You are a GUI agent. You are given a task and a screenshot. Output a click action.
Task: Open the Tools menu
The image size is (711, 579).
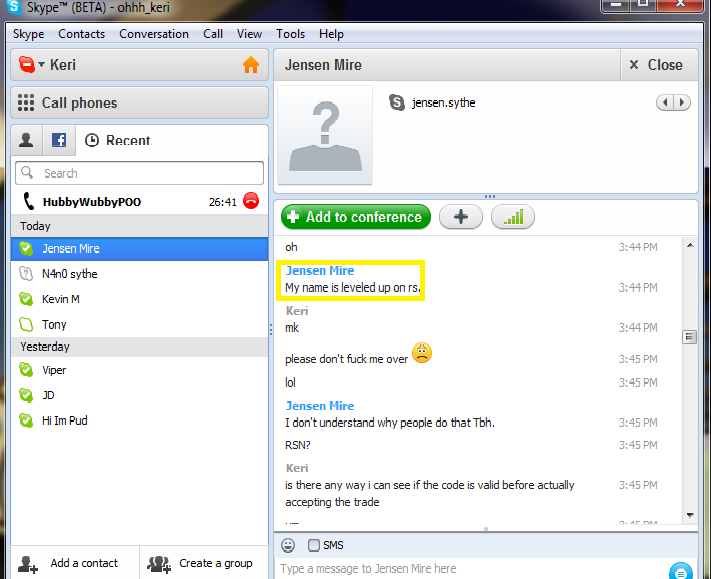click(291, 34)
